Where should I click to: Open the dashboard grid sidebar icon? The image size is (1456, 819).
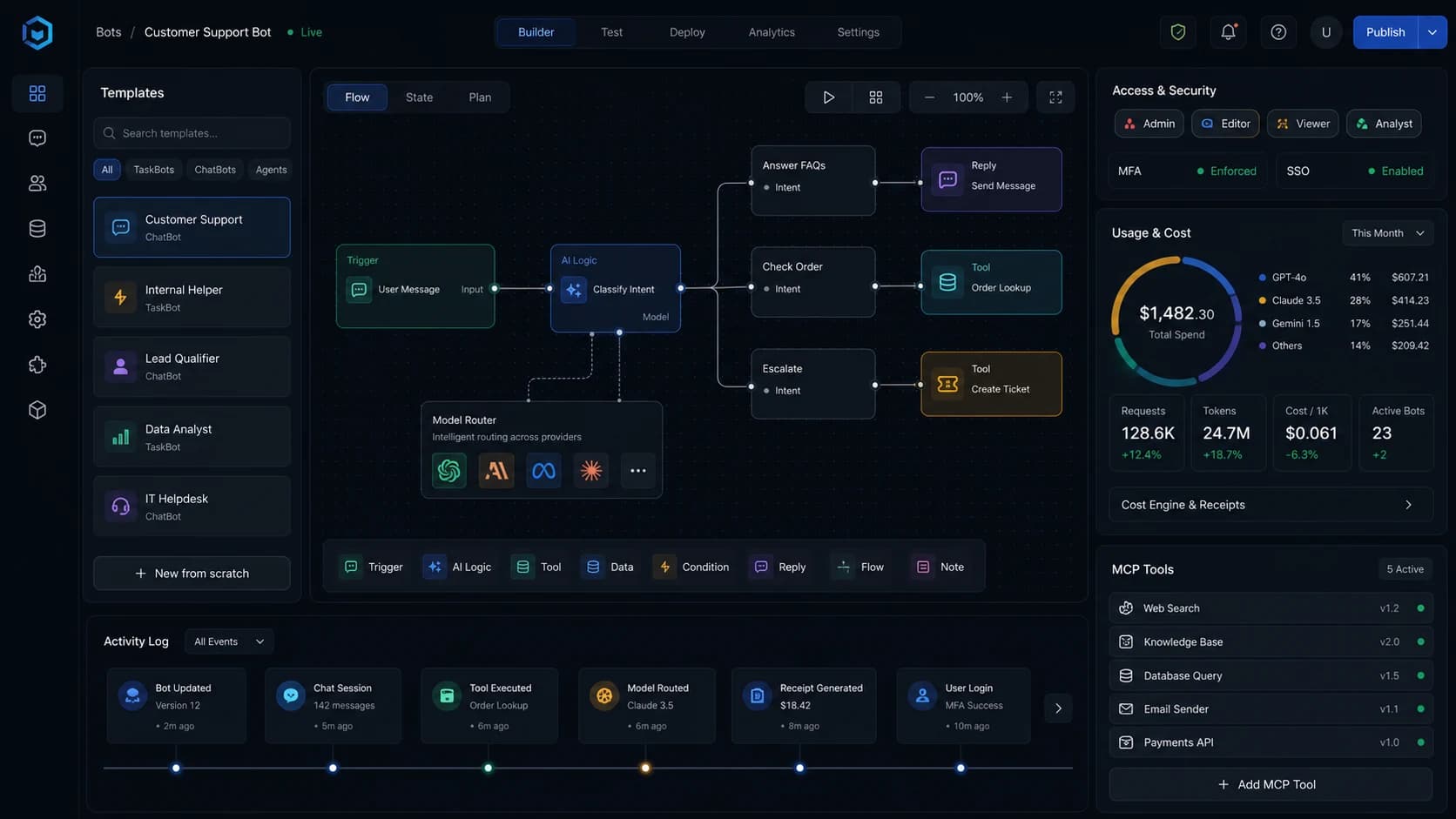(37, 93)
